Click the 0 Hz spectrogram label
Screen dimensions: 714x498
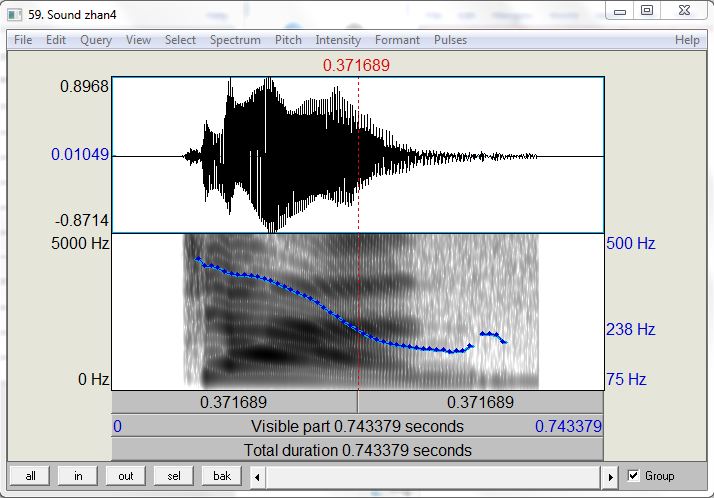click(x=93, y=379)
